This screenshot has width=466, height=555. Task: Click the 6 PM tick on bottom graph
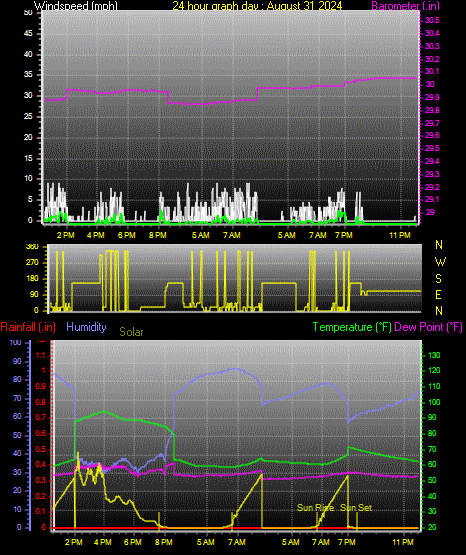pyautogui.click(x=133, y=542)
